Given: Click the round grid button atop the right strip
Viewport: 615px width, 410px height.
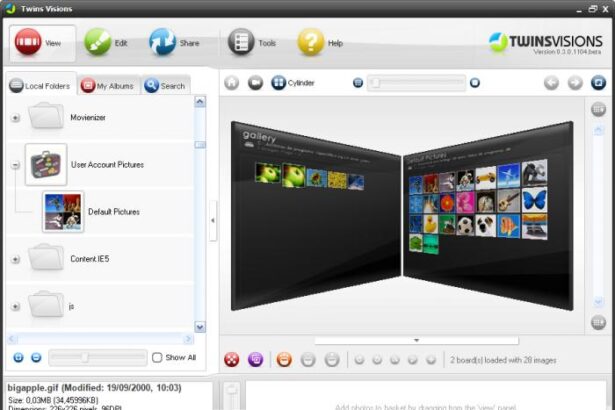Looking at the screenshot, I should click(x=599, y=109).
